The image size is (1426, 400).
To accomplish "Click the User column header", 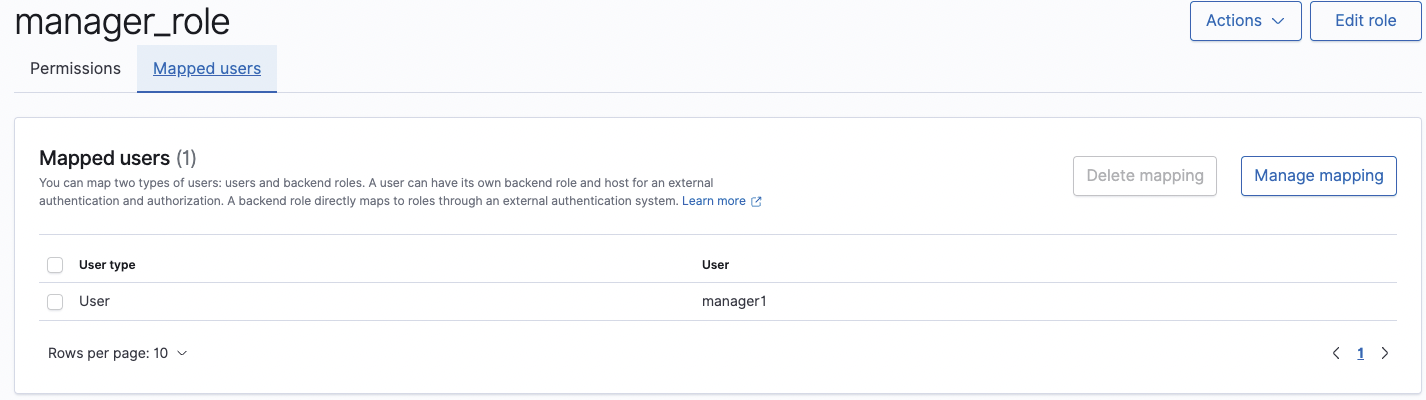I will pos(716,265).
